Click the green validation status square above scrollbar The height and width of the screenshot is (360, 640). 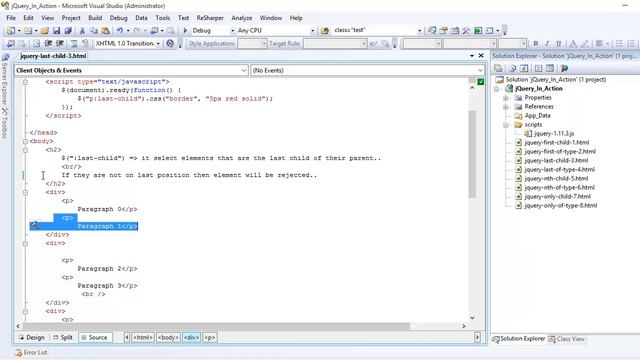[480, 82]
